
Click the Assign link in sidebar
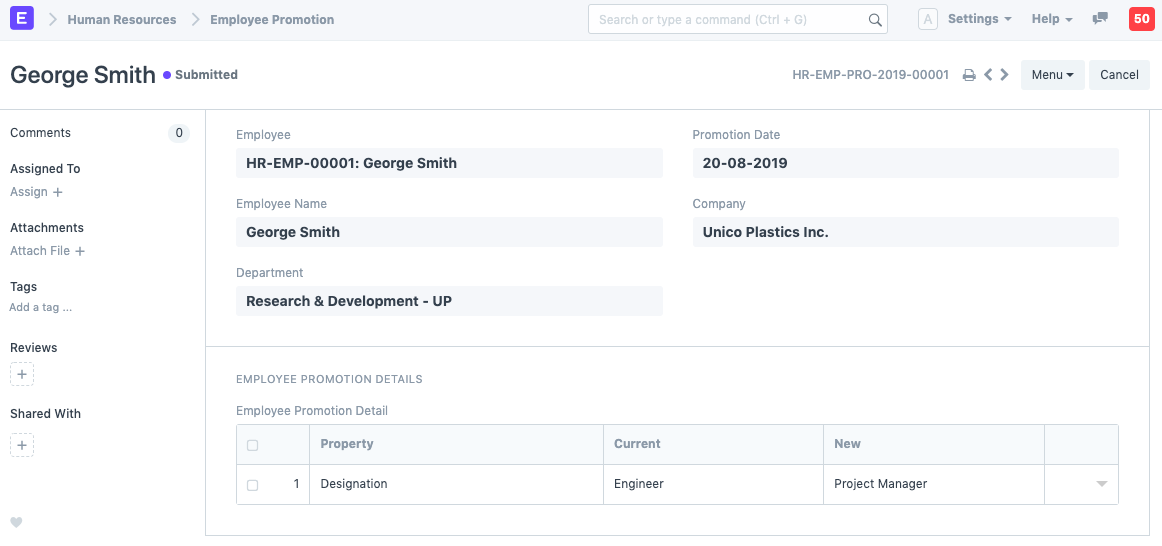tap(36, 192)
